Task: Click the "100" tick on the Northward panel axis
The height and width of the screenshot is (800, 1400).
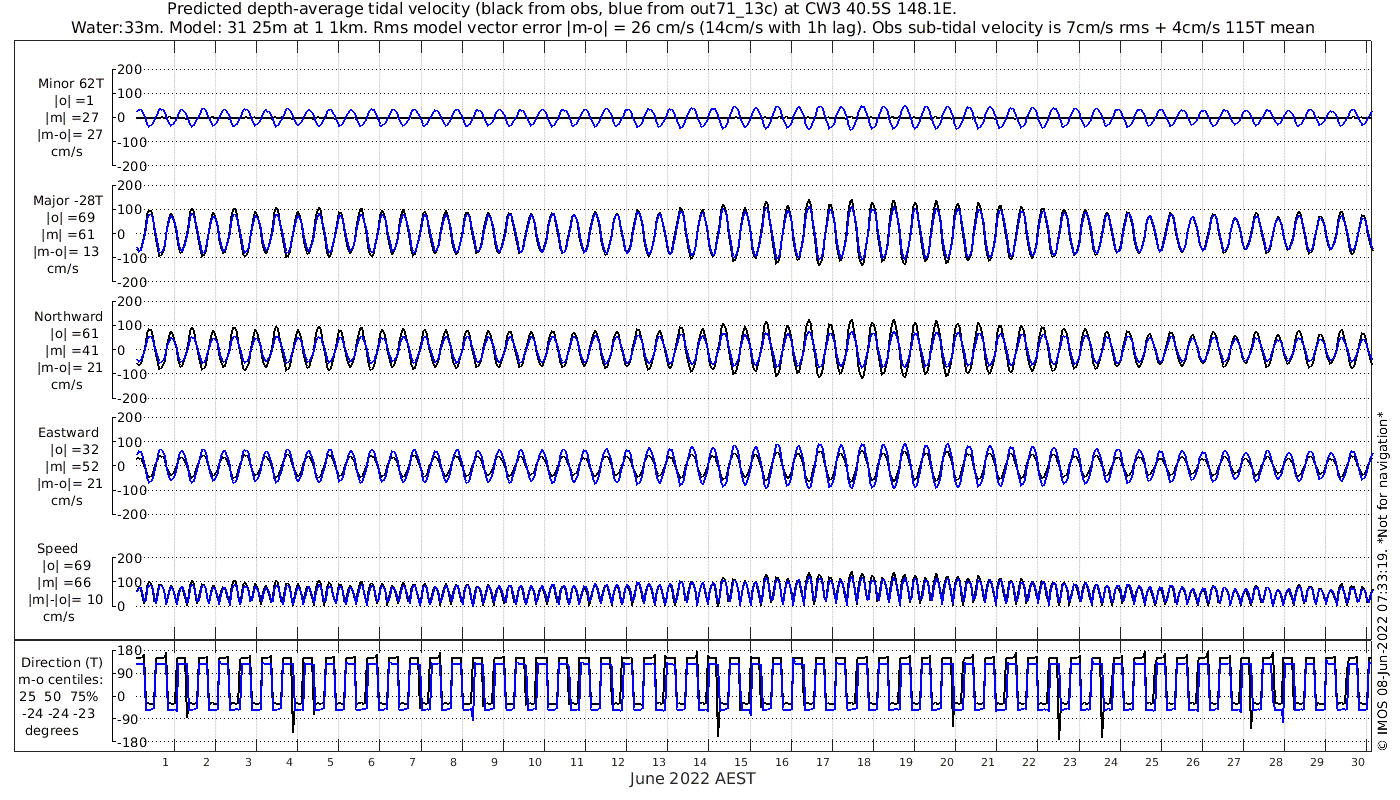Action: tap(131, 326)
